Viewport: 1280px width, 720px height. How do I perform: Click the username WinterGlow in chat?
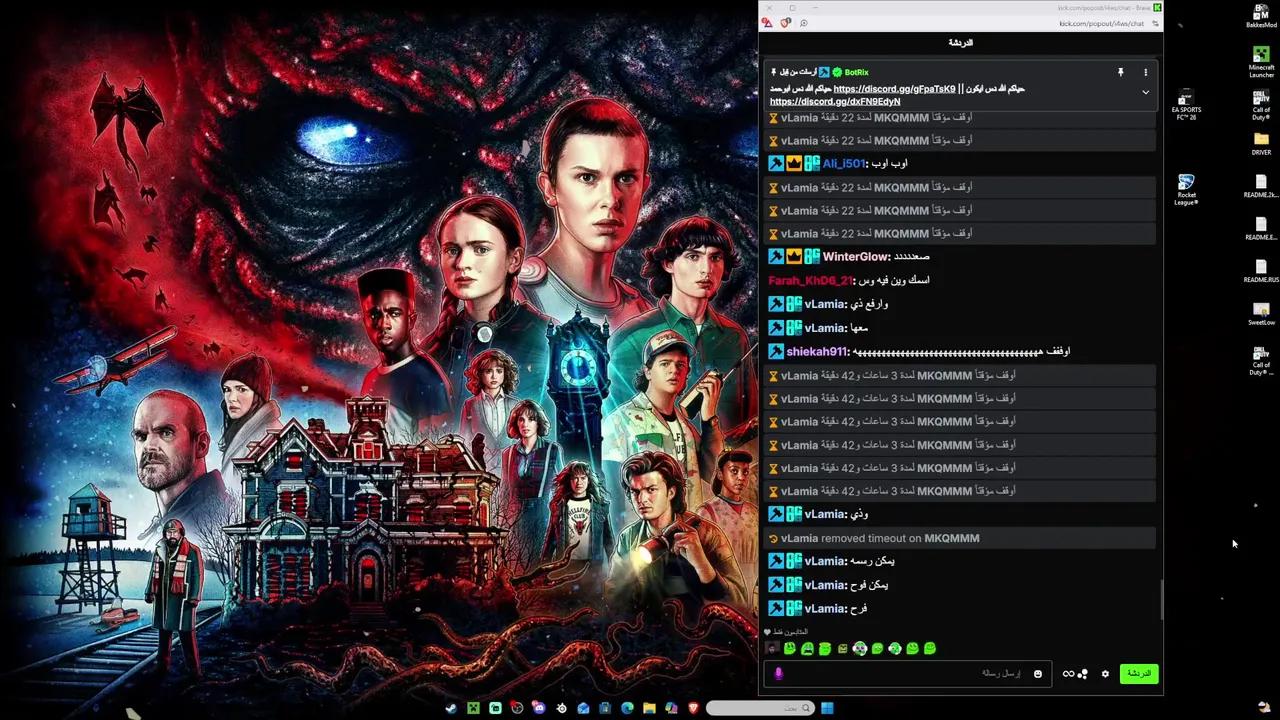tap(856, 257)
